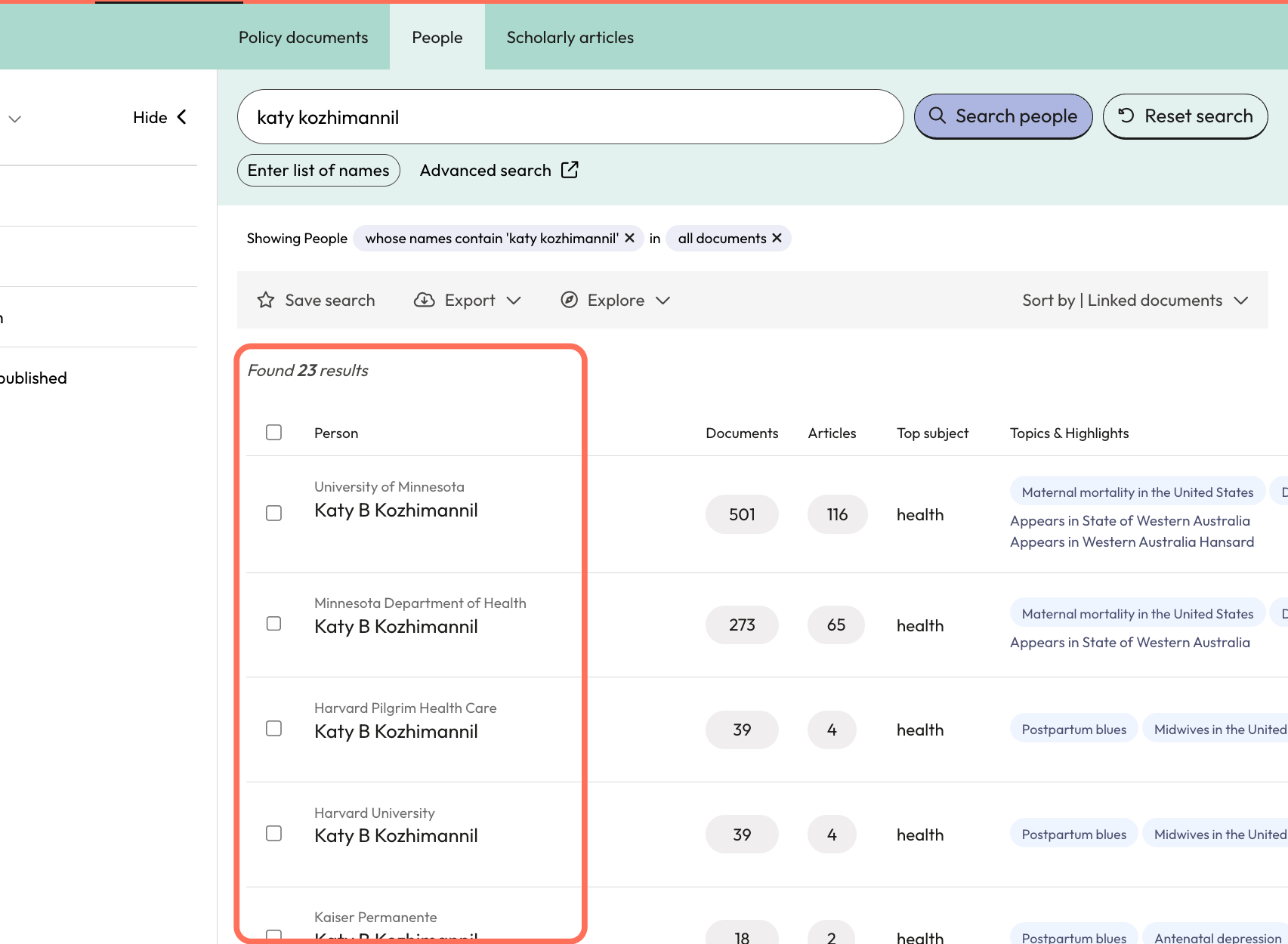Expand the left sidebar chevron dropdown
This screenshot has height=944, width=1288.
pyautogui.click(x=14, y=119)
